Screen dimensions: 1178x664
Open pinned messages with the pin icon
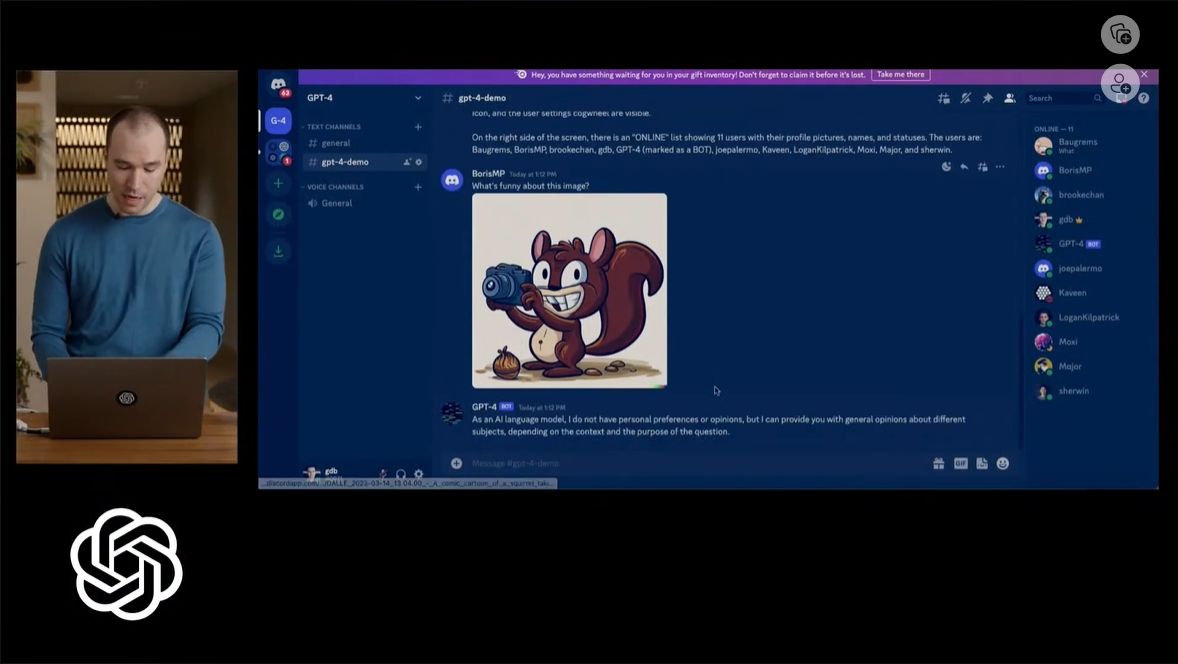pos(987,98)
